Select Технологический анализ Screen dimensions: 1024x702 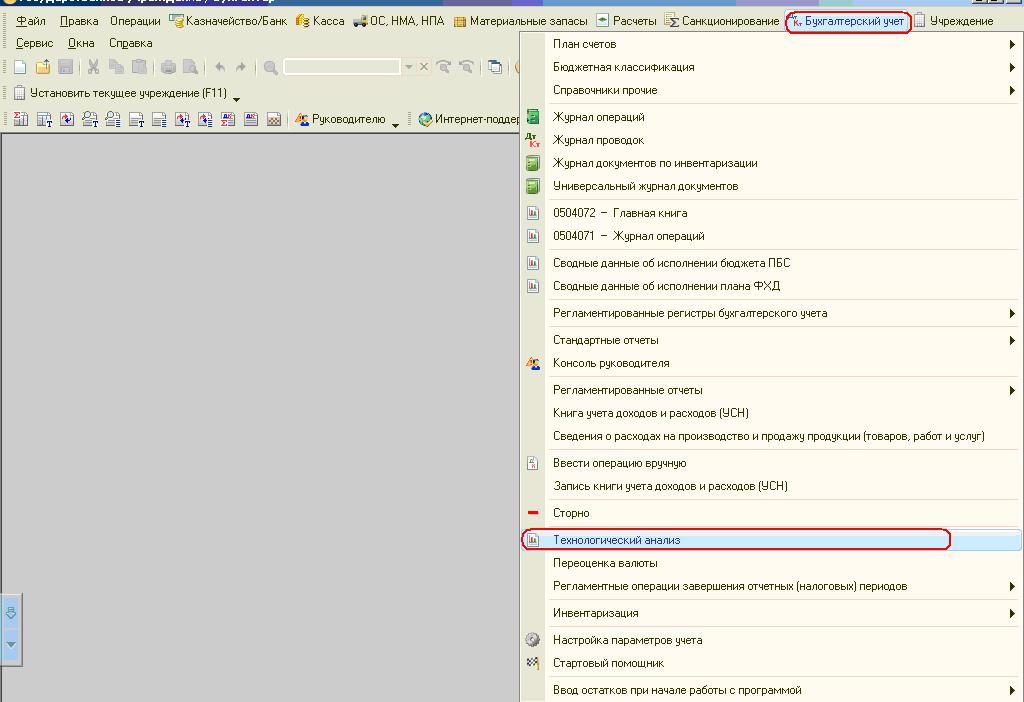pos(772,540)
